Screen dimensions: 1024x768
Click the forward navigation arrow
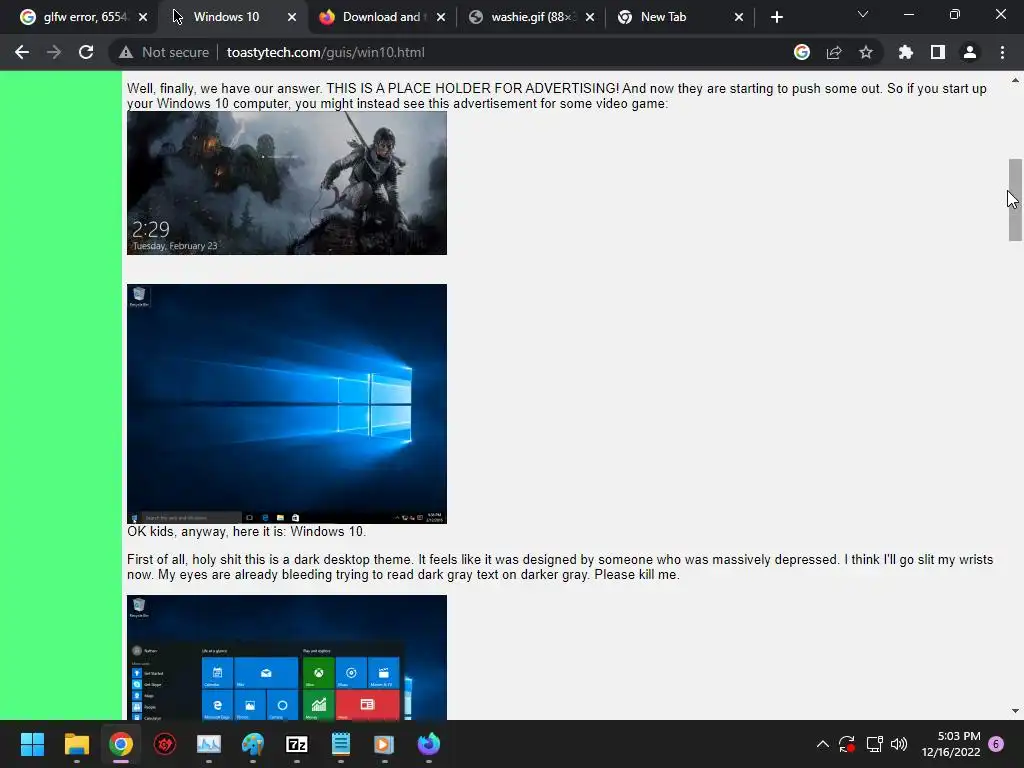[x=54, y=52]
